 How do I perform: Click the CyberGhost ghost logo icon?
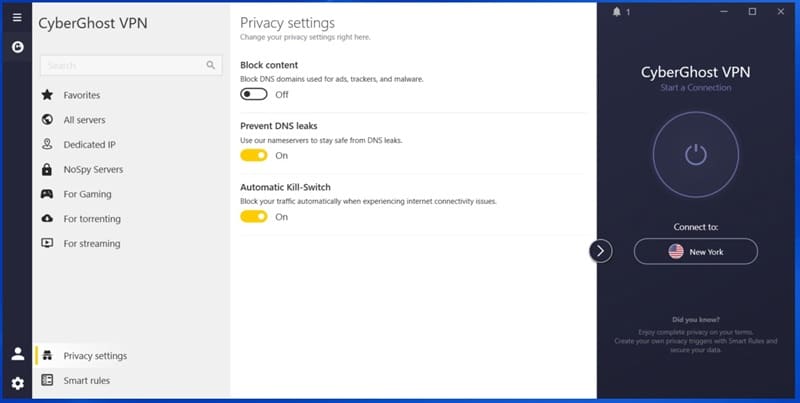pos(17,47)
